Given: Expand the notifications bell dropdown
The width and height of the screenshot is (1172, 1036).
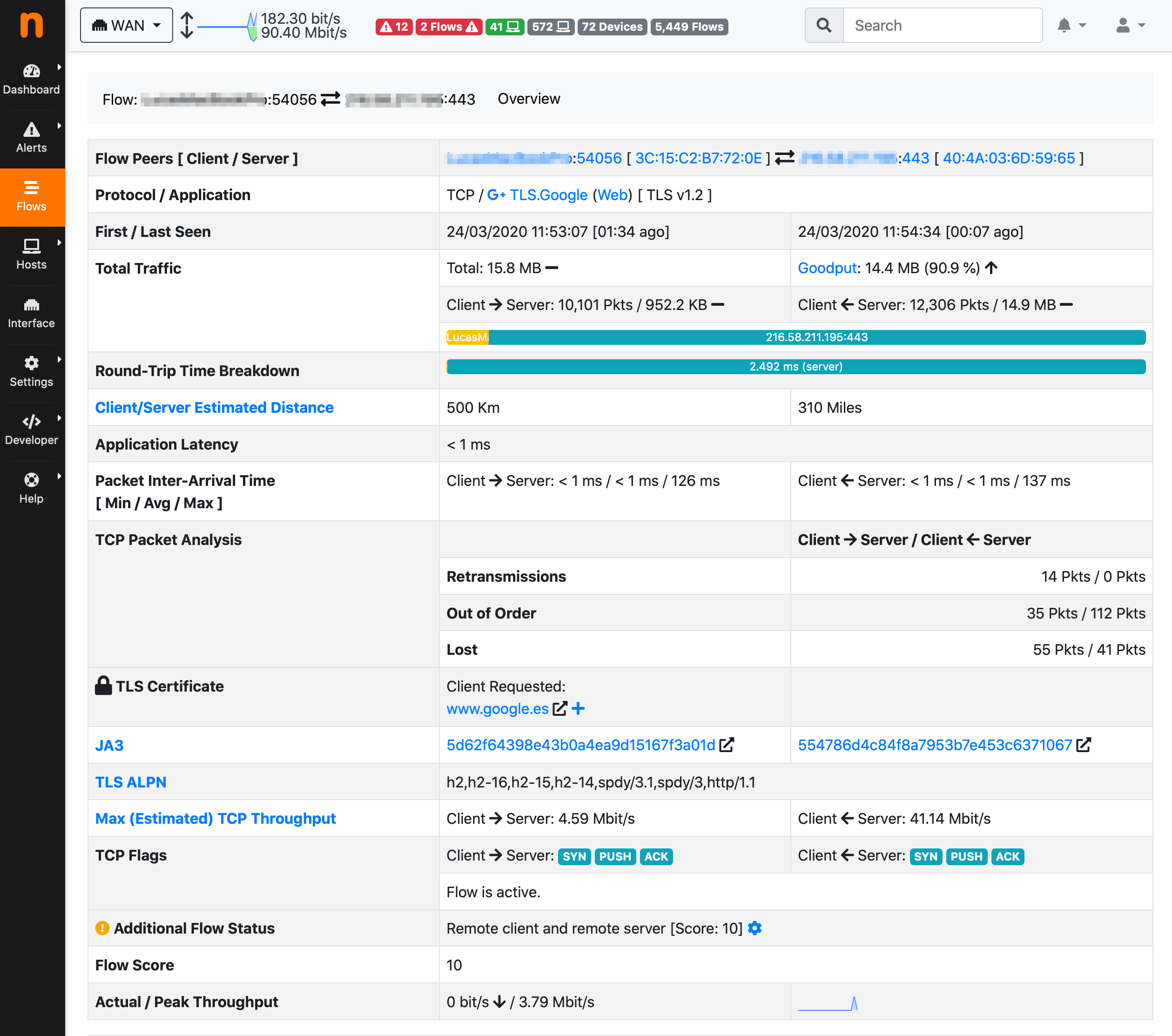Looking at the screenshot, I should point(1071,25).
